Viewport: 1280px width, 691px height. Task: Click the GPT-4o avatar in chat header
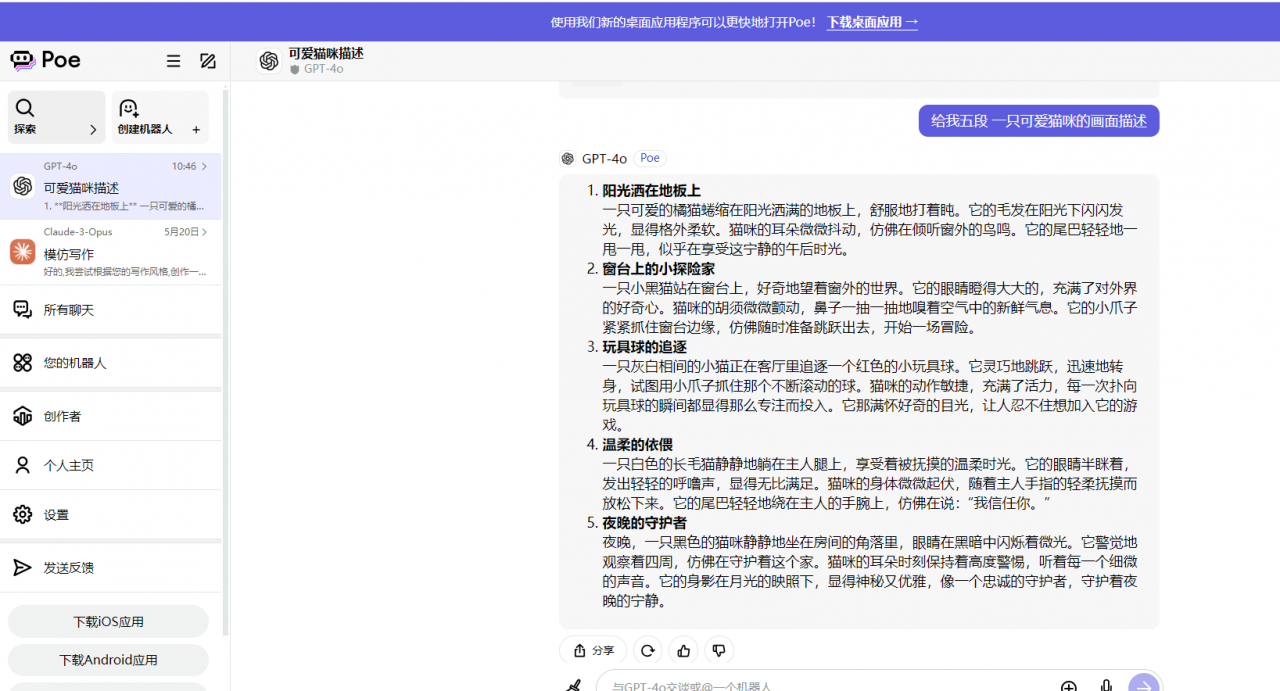click(x=269, y=61)
